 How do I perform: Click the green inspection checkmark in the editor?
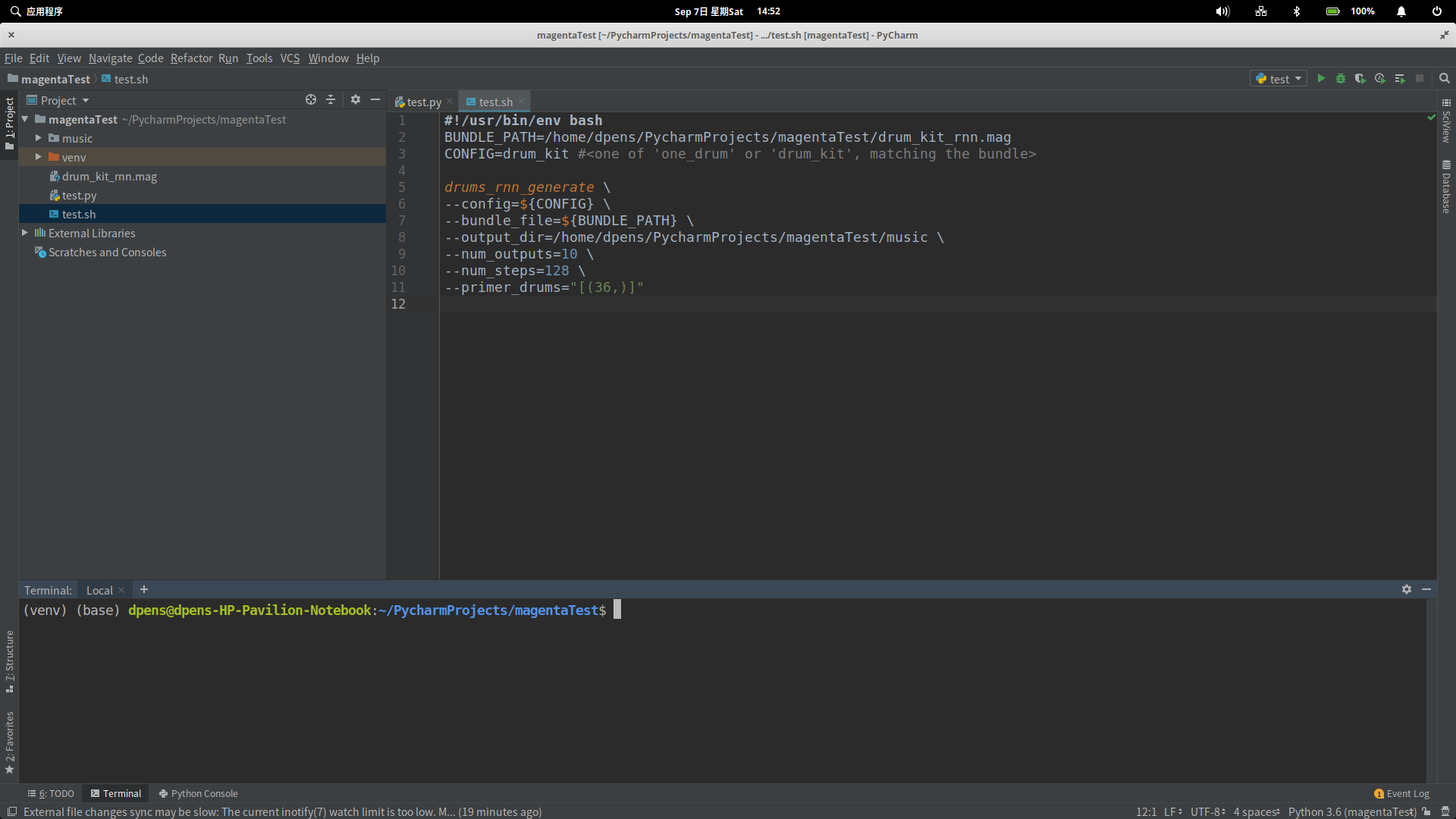click(1432, 118)
